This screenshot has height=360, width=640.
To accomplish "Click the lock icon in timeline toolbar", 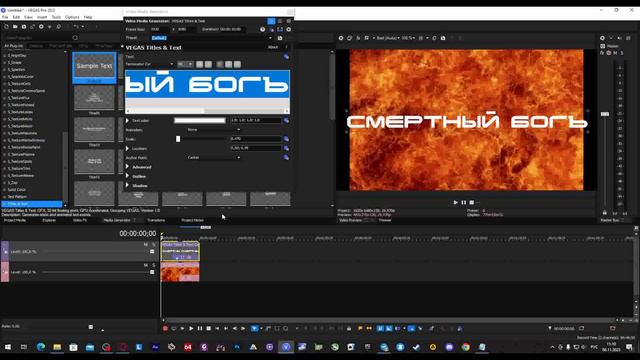I will pyautogui.click(x=349, y=328).
